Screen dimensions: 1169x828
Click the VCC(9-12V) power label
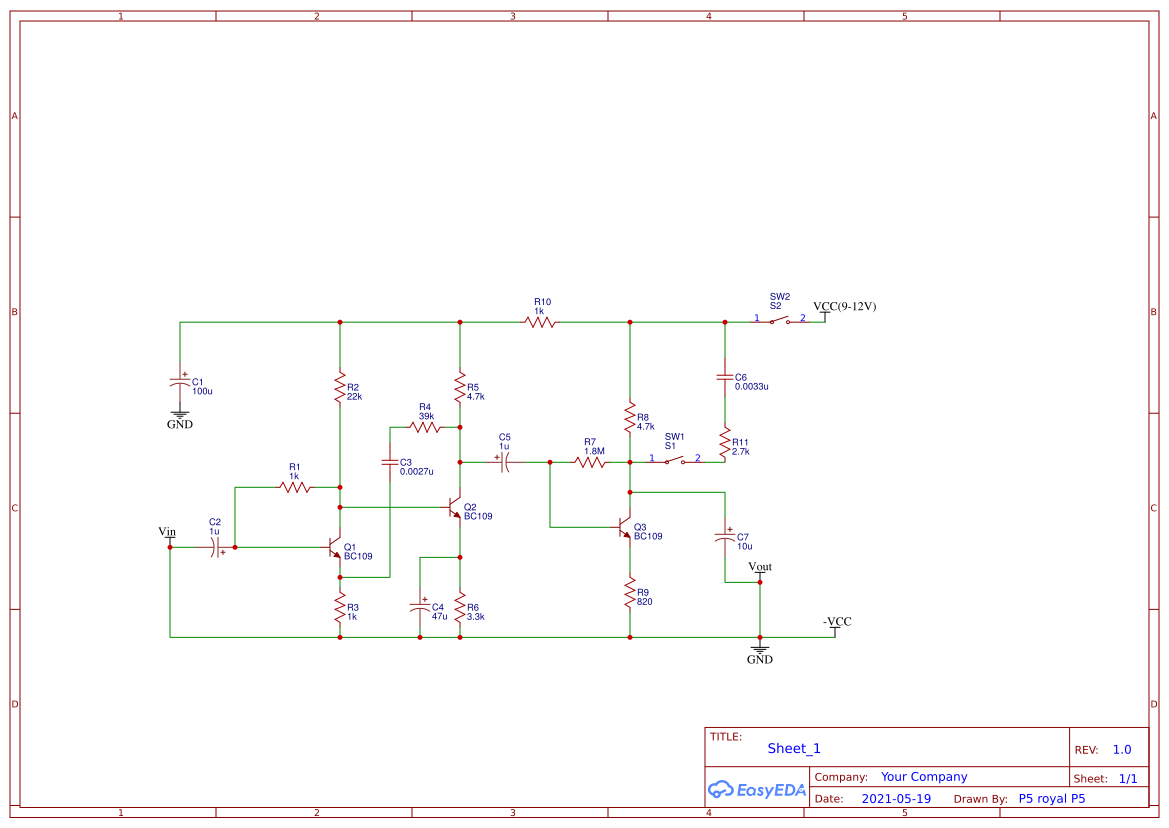pyautogui.click(x=845, y=307)
